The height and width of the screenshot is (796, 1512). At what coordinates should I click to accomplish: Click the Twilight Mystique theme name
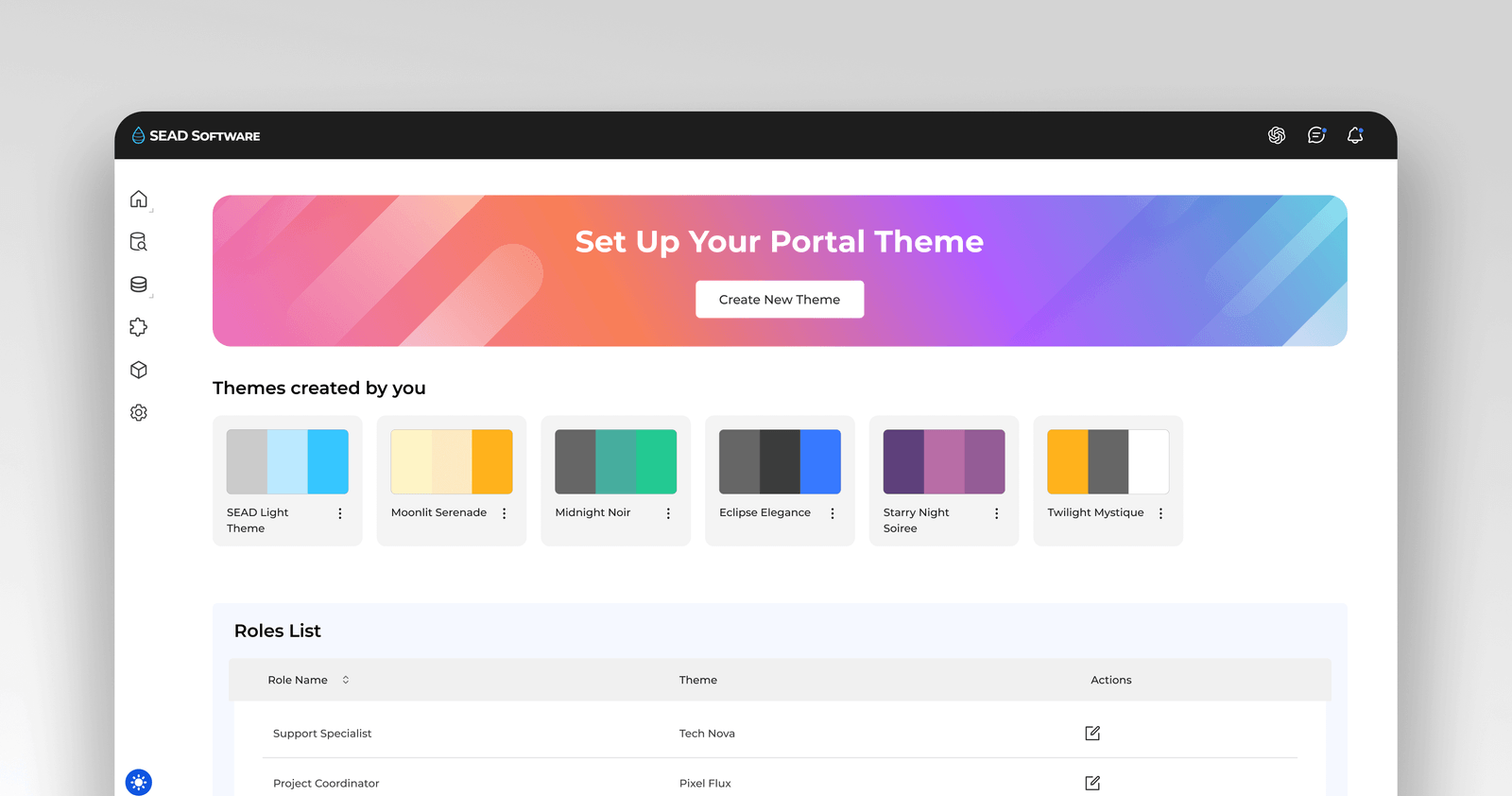click(1095, 512)
